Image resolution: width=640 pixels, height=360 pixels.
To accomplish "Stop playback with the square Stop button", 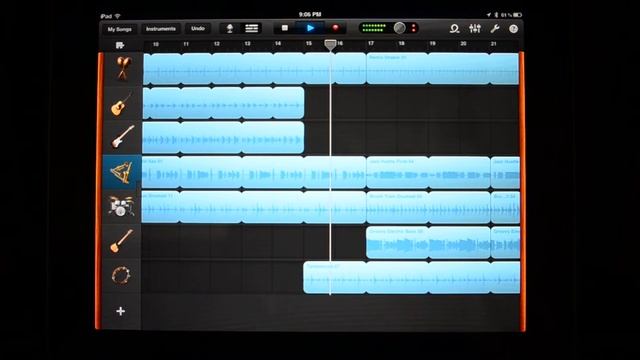I will tap(285, 28).
